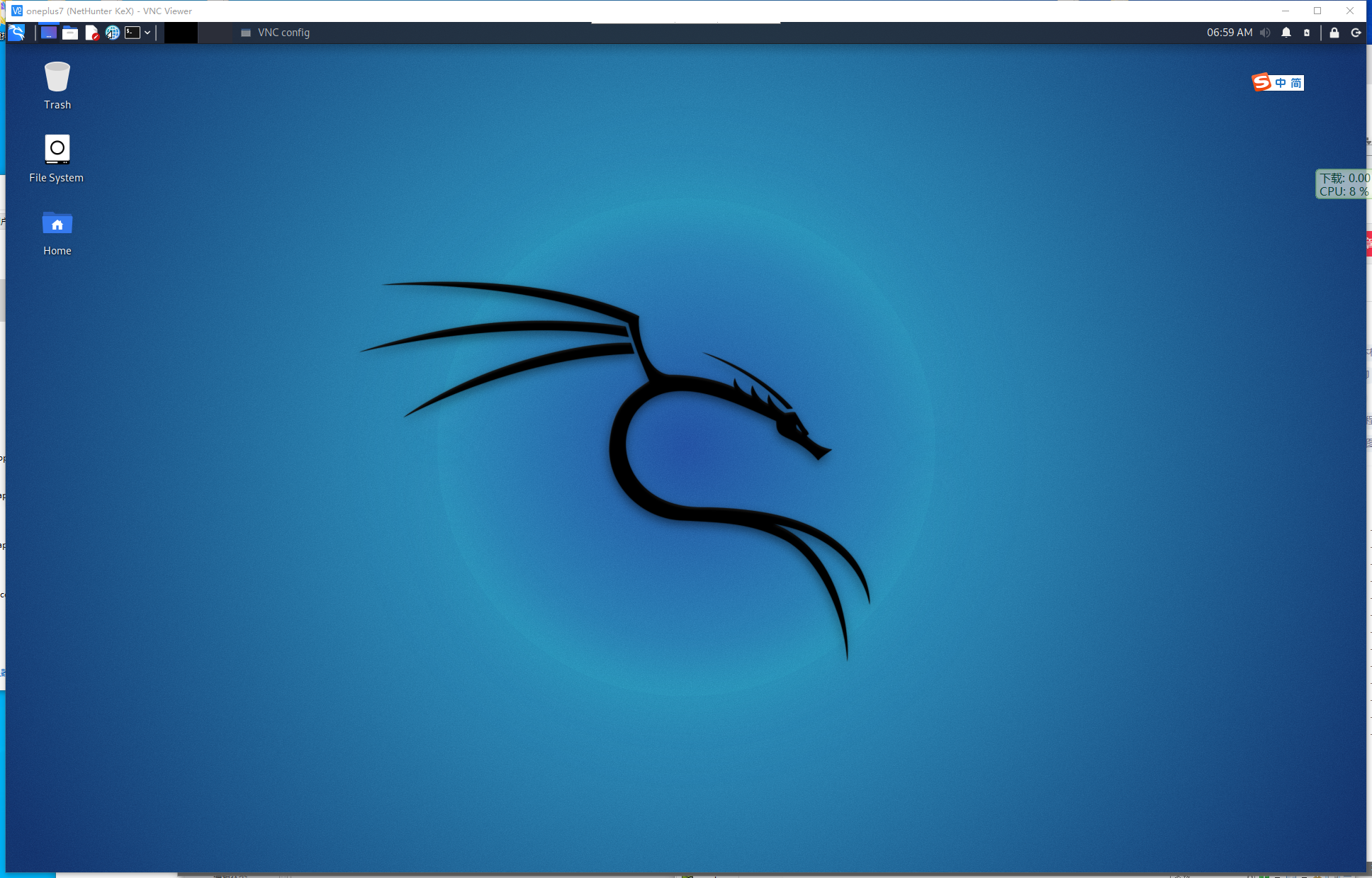Click the Sogou S input method logo
The image size is (1372, 878).
1261,83
